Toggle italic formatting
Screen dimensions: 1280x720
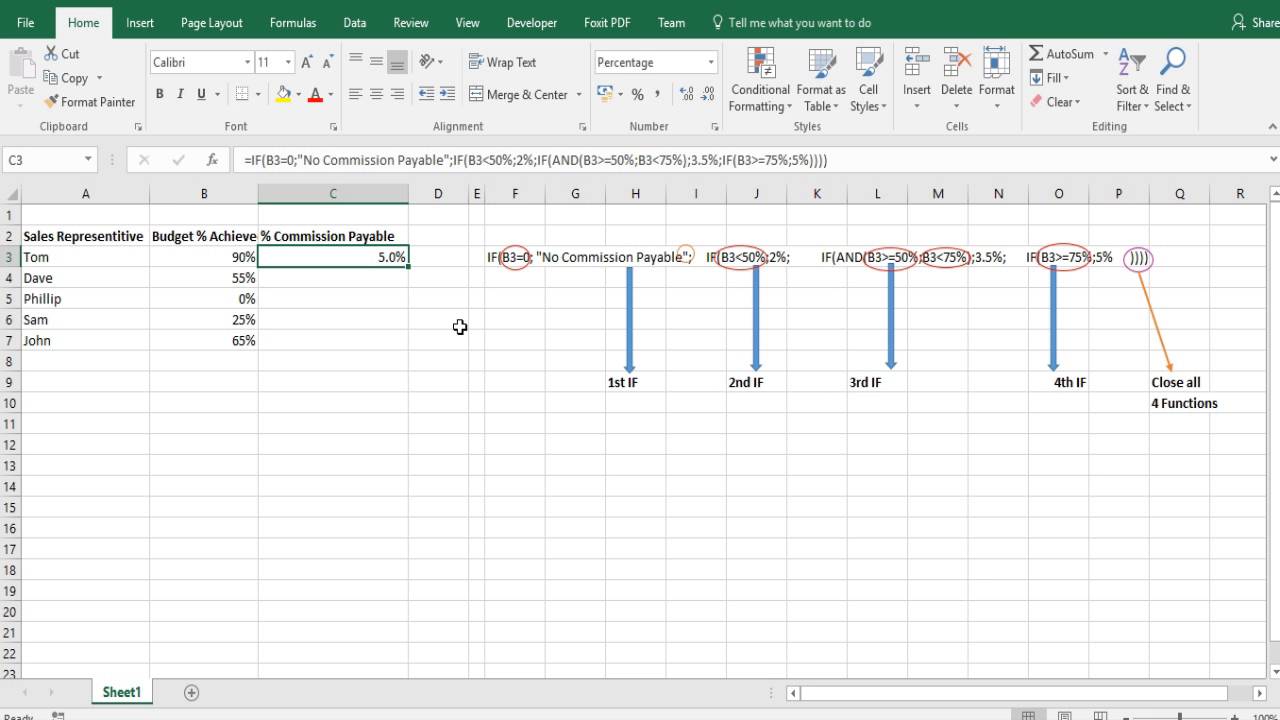(180, 94)
